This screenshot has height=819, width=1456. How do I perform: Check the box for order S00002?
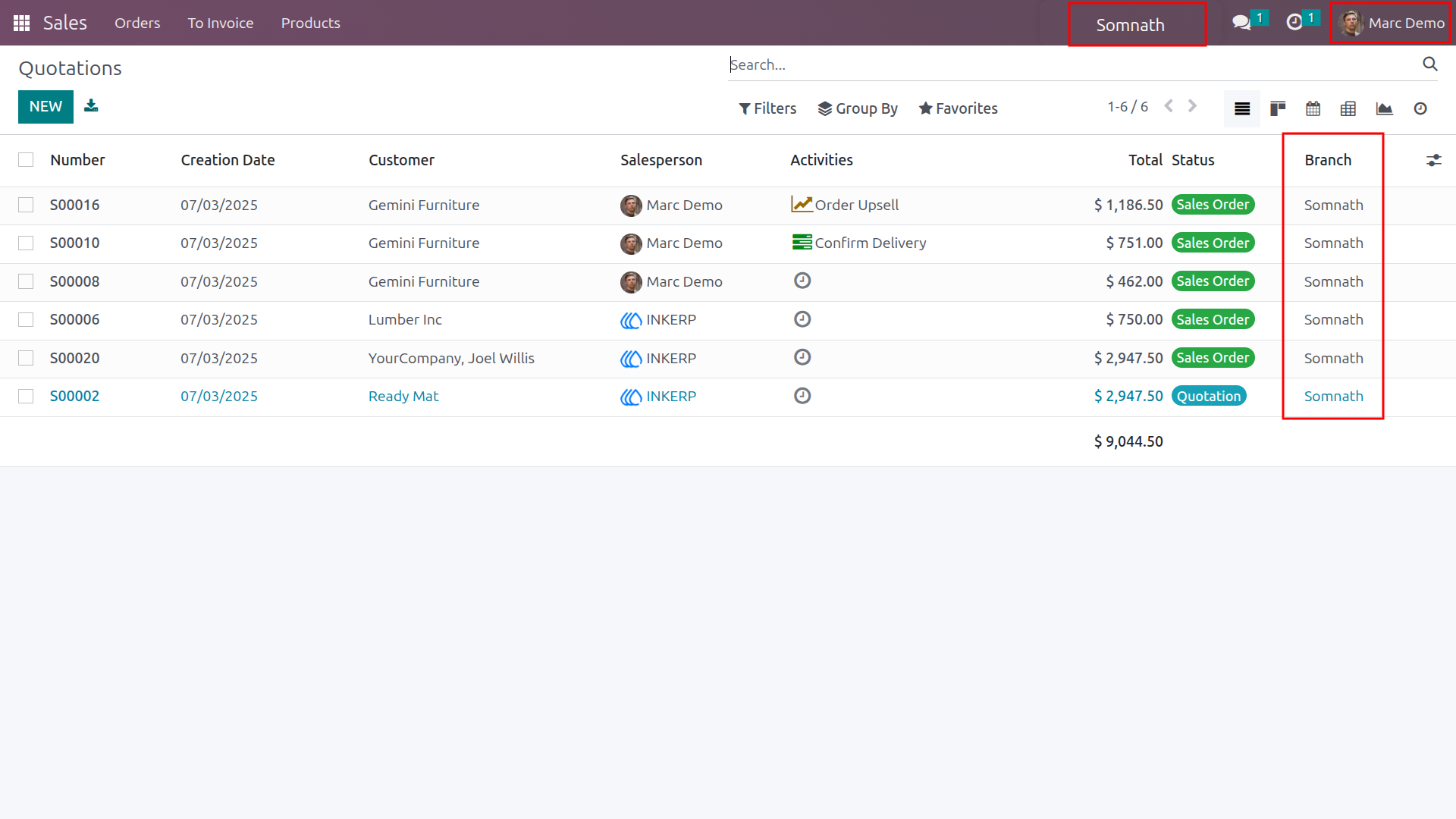point(26,396)
